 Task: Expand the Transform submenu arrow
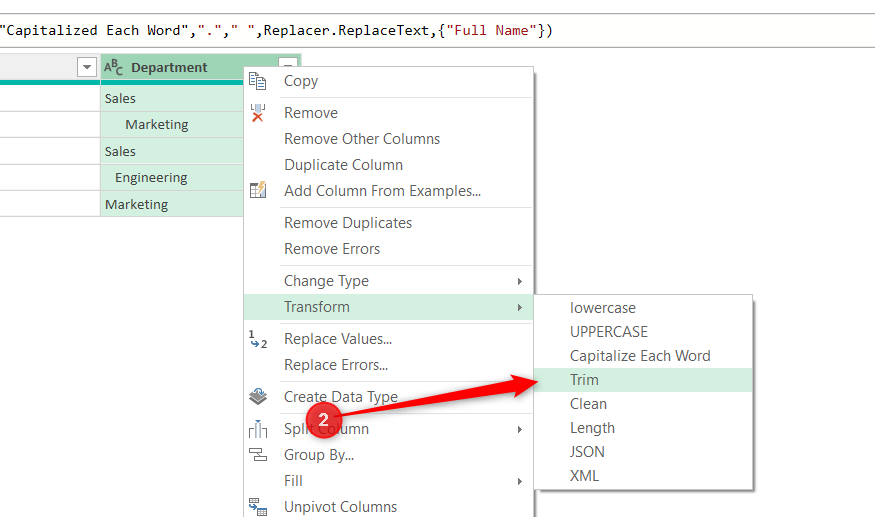point(520,307)
